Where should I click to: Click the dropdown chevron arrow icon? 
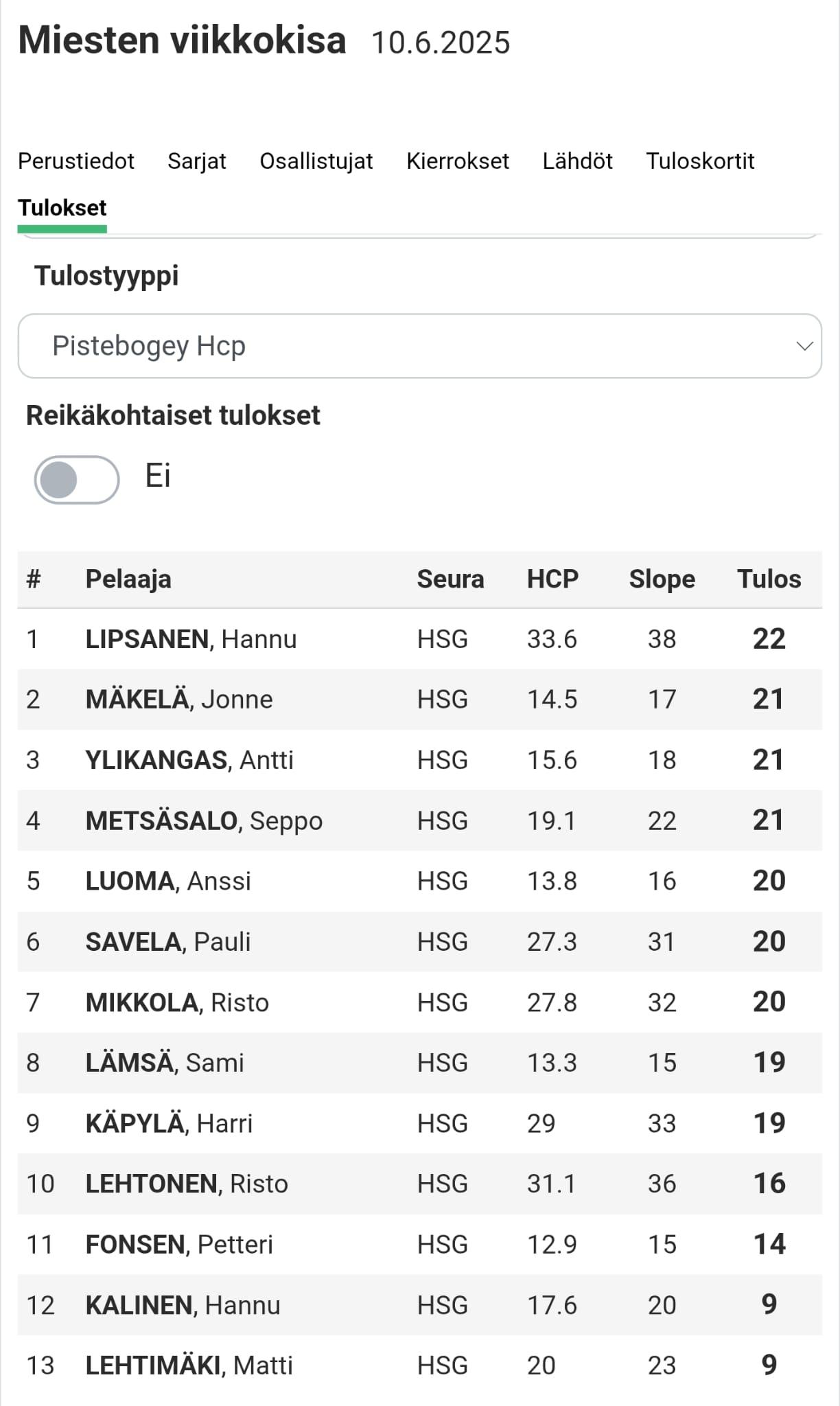[x=804, y=346]
